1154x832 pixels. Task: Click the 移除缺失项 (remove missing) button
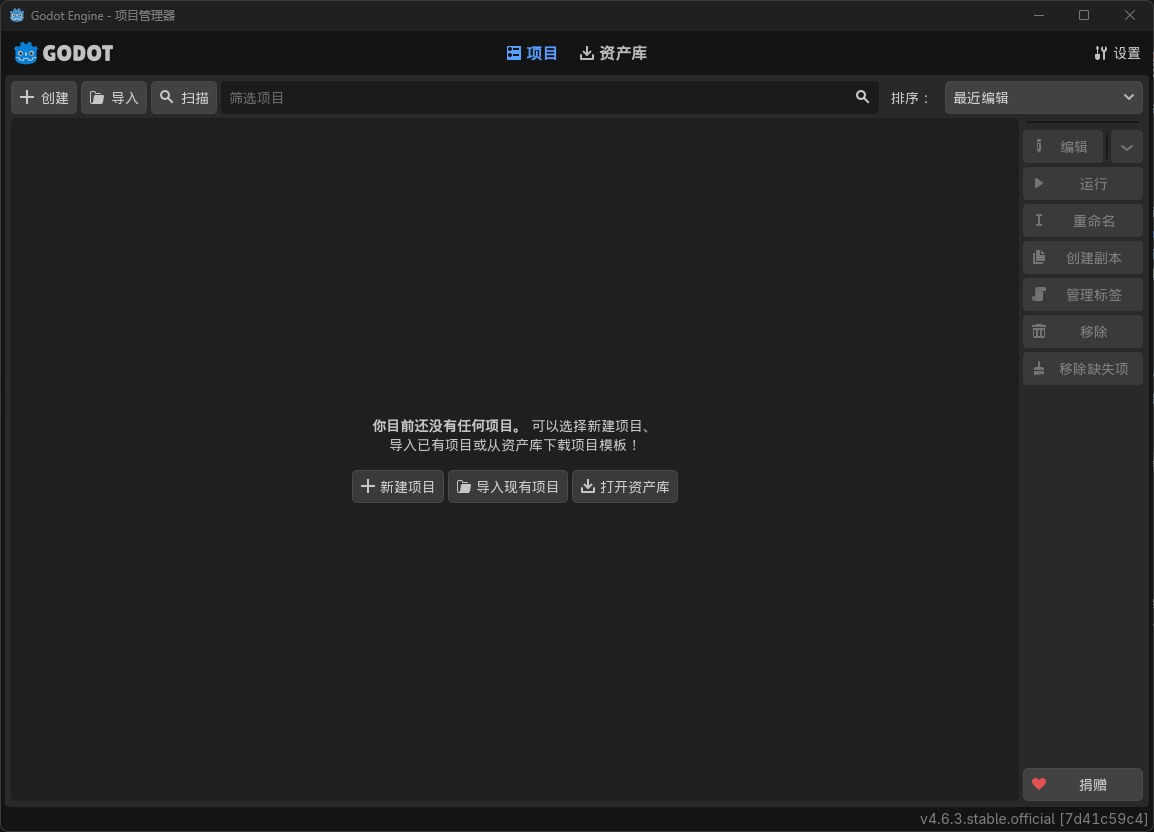click(x=1083, y=368)
